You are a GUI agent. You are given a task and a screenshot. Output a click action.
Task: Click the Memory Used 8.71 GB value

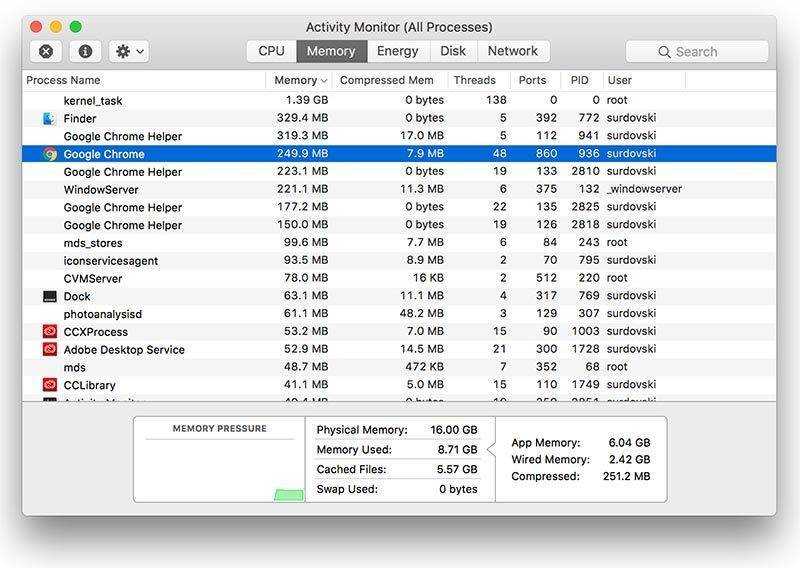(457, 450)
